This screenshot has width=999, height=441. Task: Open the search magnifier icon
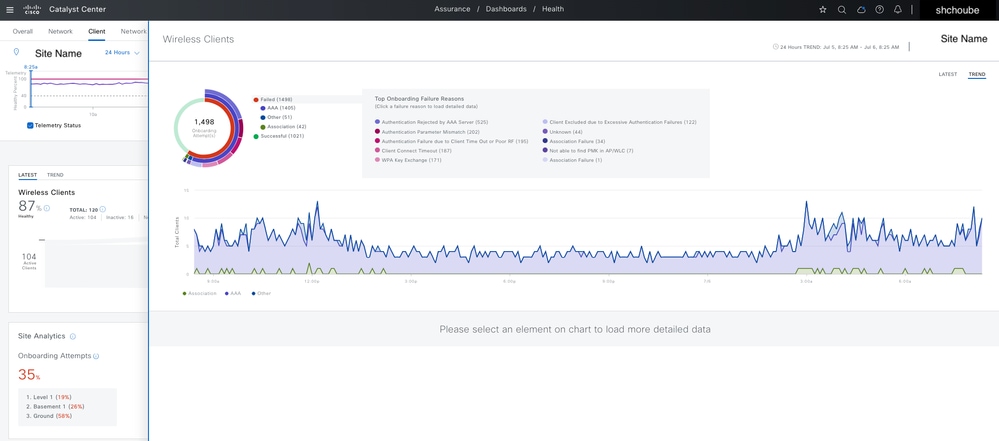point(842,10)
